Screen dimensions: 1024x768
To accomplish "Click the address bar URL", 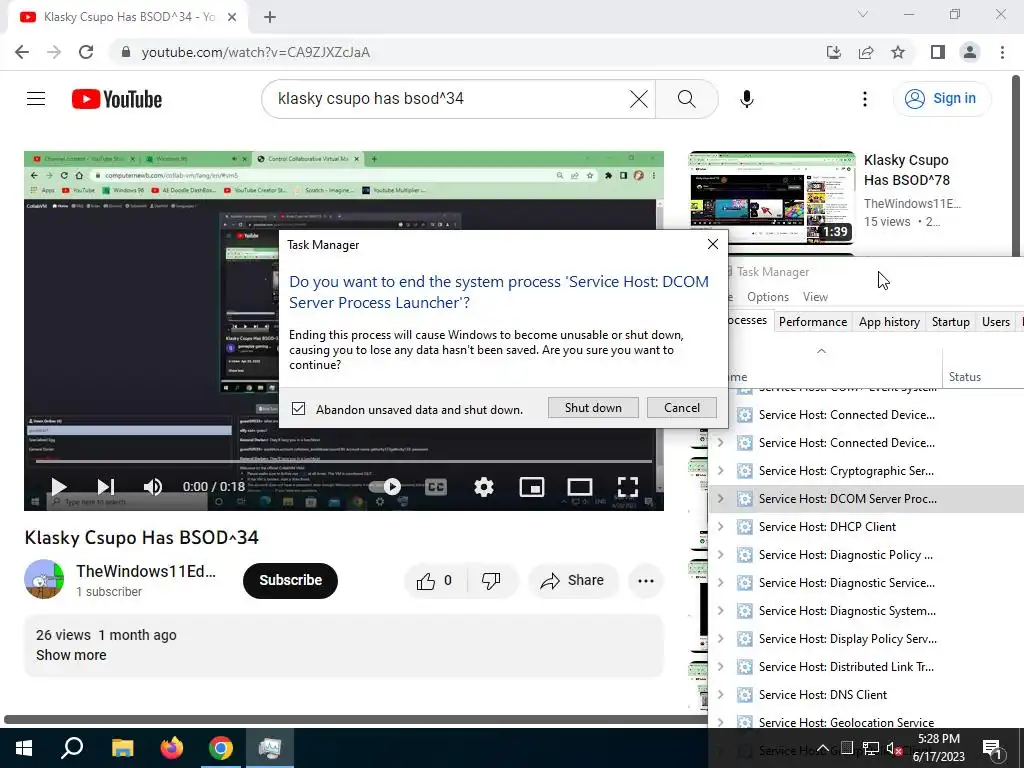I will 256,52.
